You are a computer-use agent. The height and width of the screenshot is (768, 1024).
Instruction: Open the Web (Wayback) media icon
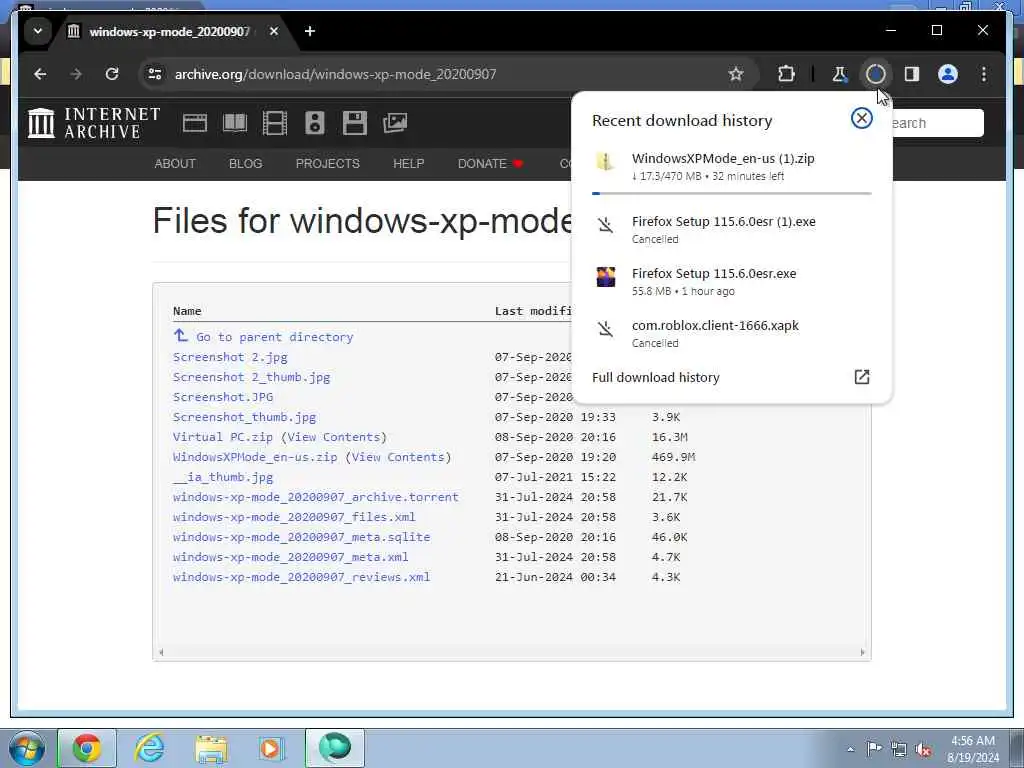pyautogui.click(x=195, y=123)
